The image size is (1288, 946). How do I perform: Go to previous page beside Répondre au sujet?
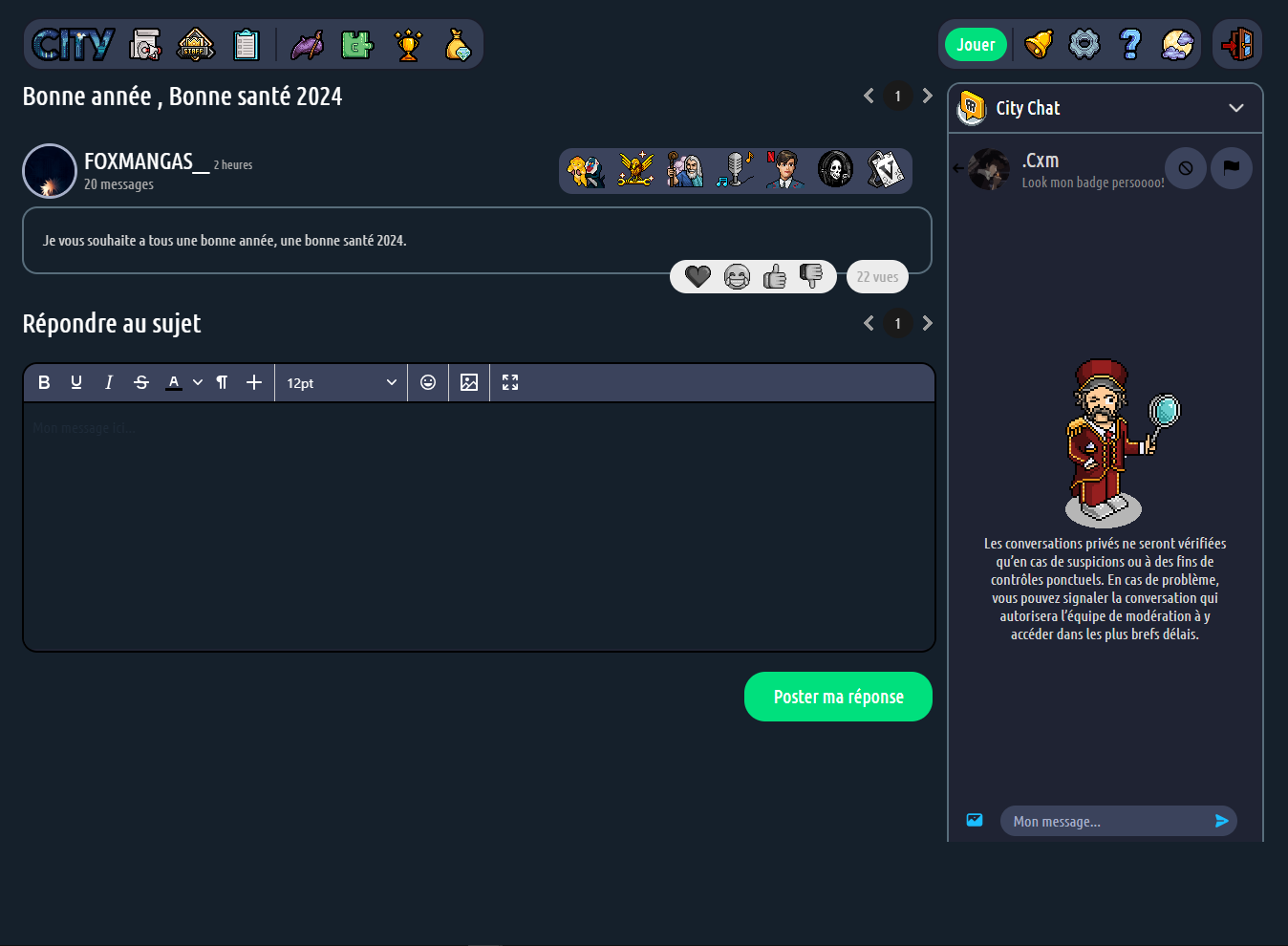pyautogui.click(x=869, y=323)
